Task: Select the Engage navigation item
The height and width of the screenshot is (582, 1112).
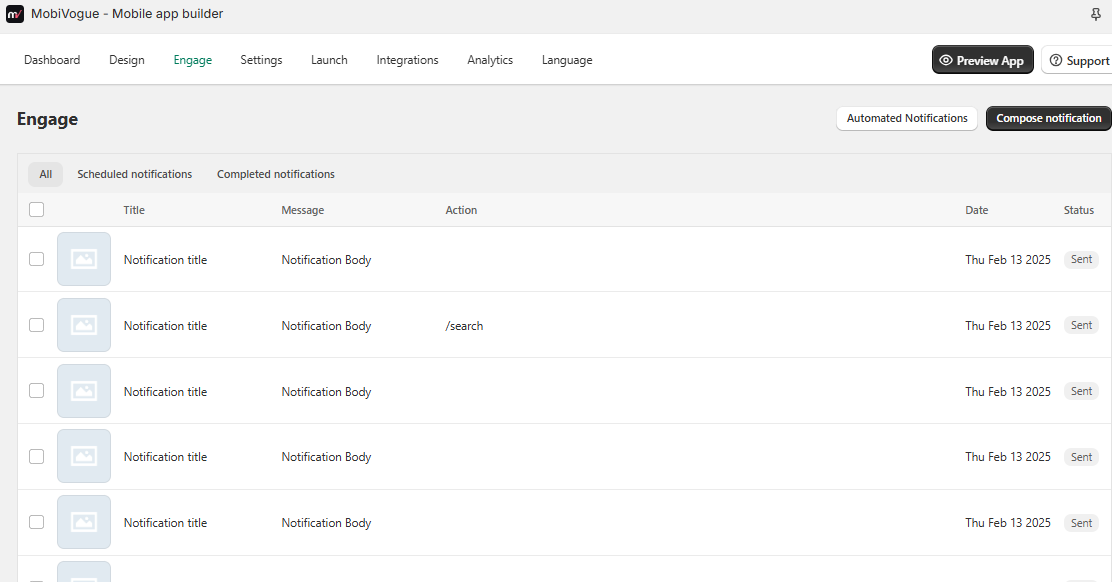Action: tap(193, 60)
